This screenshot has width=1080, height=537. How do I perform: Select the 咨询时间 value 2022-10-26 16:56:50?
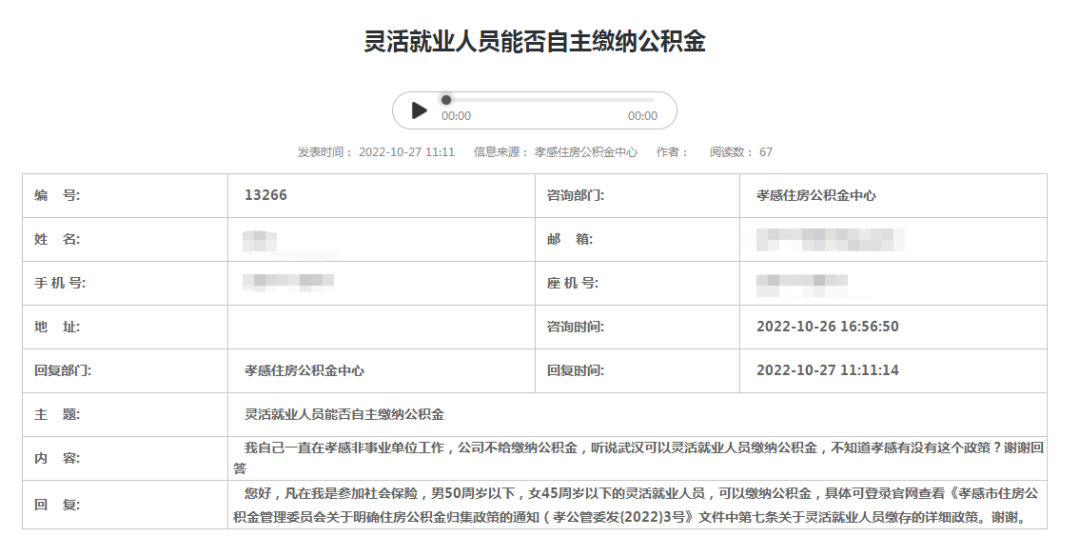(827, 326)
